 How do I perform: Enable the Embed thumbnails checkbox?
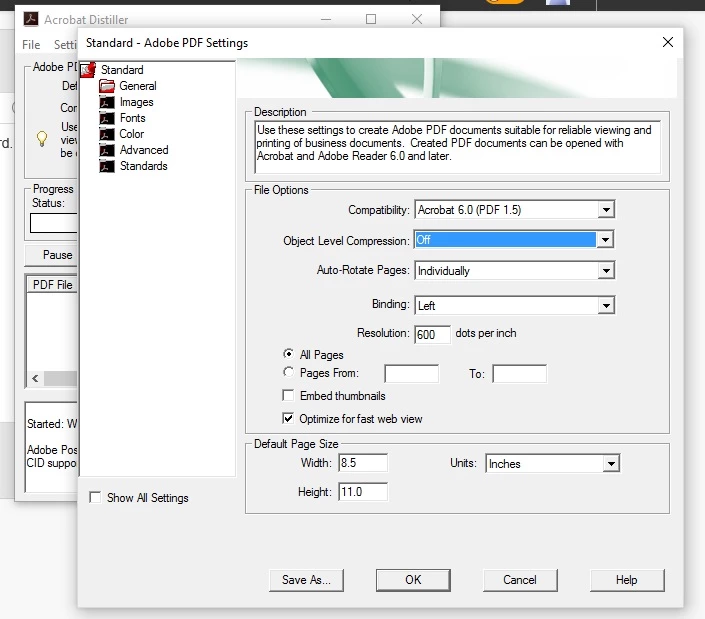[288, 396]
